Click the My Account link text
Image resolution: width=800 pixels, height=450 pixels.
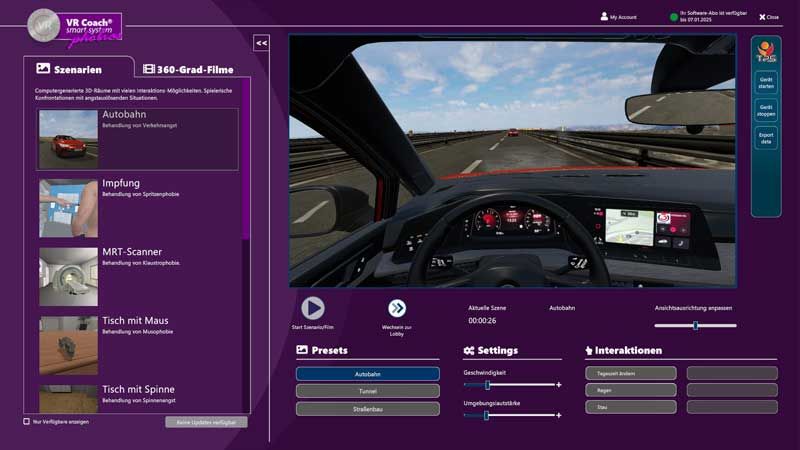[x=623, y=17]
